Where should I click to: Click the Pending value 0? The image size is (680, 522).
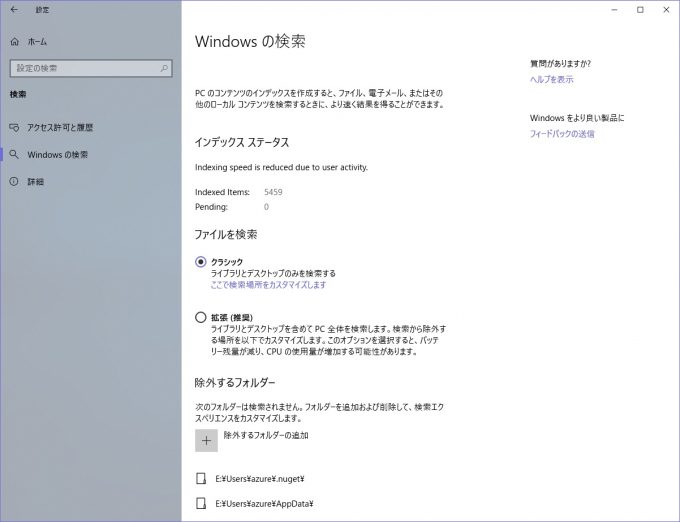[x=266, y=207]
